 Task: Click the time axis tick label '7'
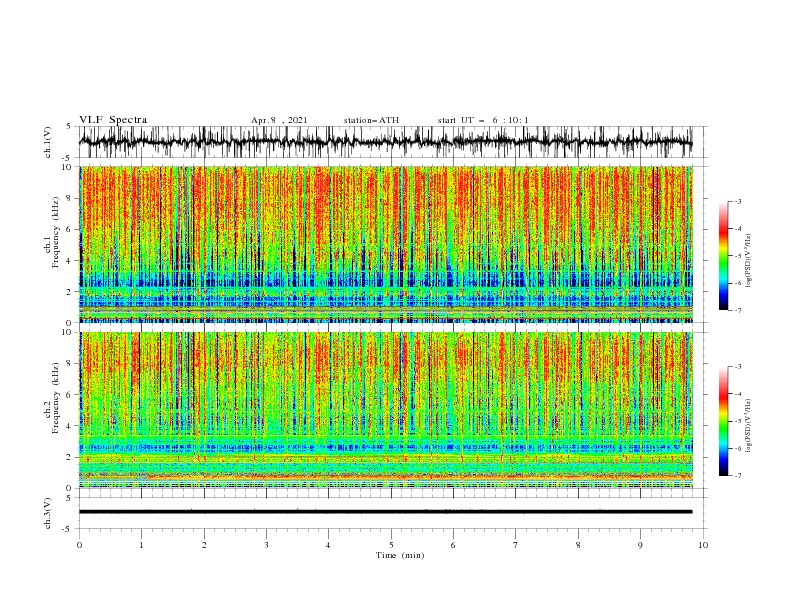516,545
